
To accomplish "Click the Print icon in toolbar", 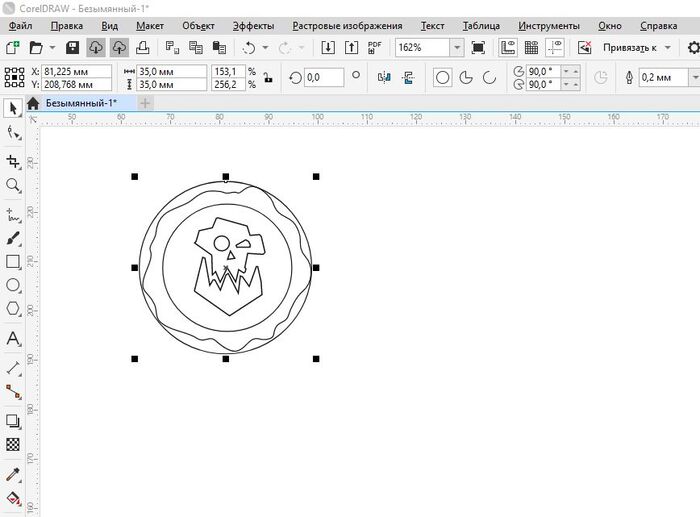I will pos(144,47).
